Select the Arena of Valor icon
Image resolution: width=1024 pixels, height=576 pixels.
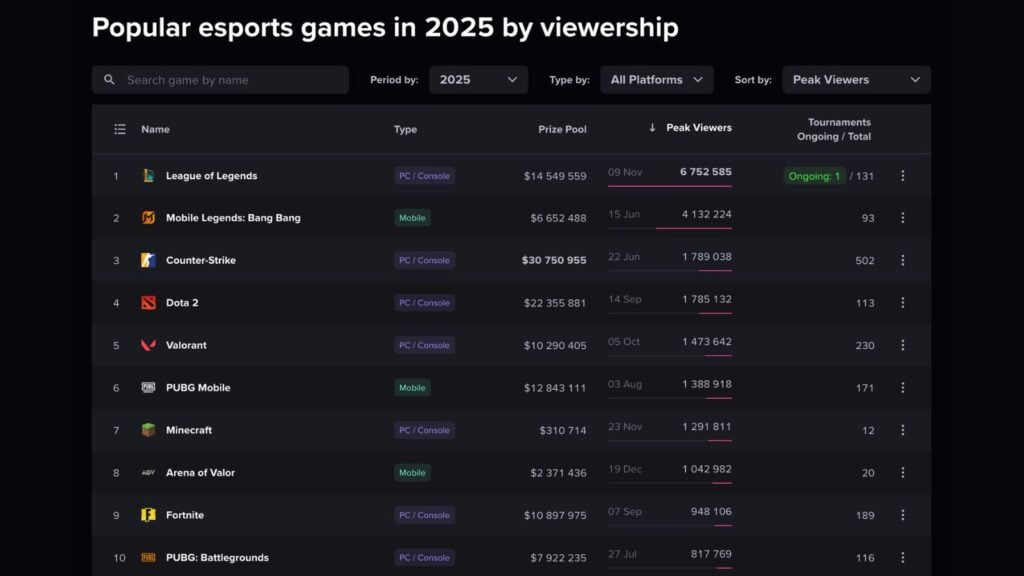point(150,472)
